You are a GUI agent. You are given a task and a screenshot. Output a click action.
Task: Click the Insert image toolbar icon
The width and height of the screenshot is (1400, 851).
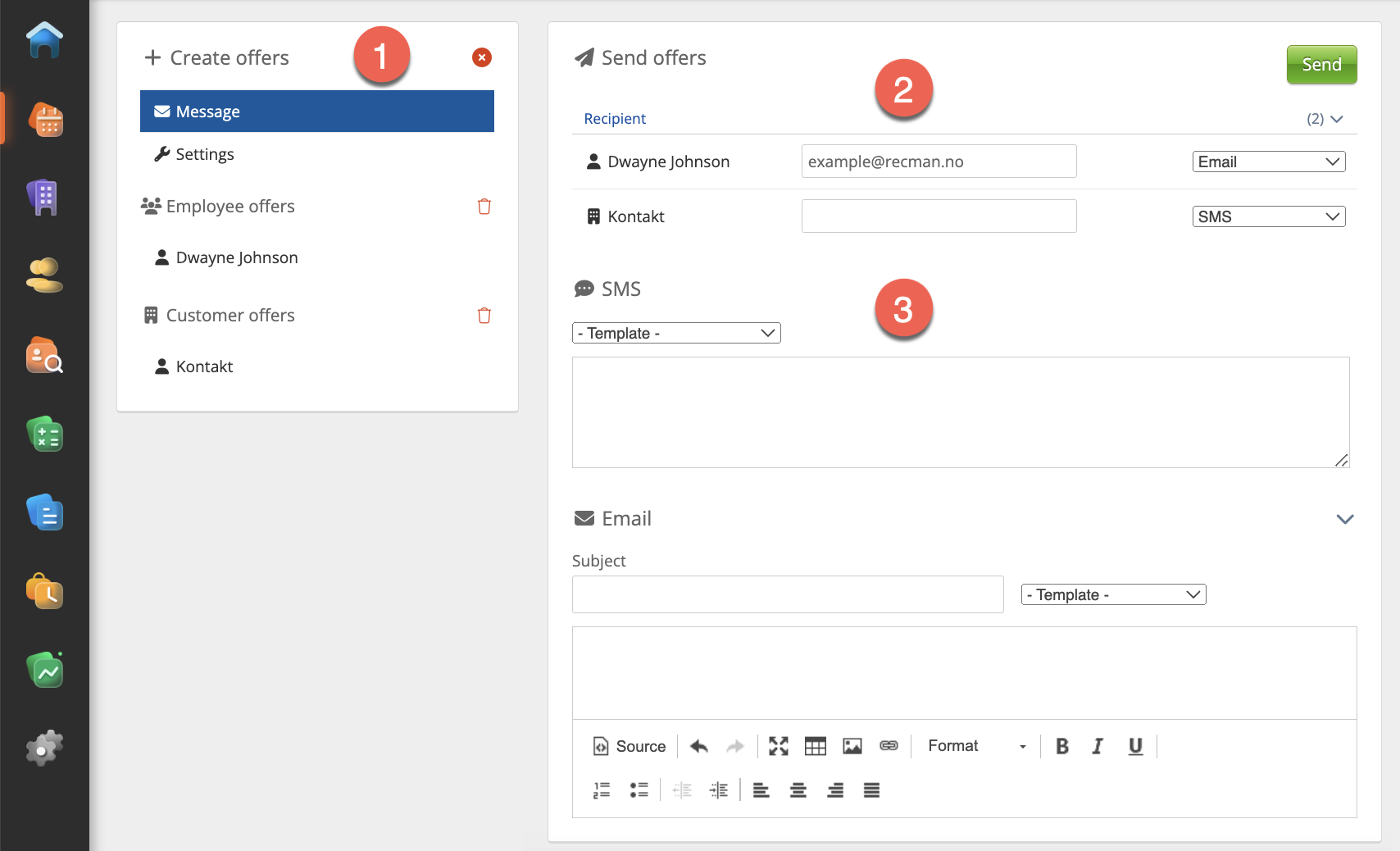click(852, 746)
